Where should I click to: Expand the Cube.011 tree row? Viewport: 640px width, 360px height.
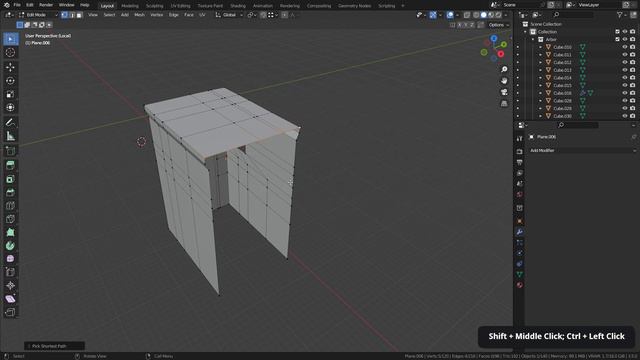pyautogui.click(x=540, y=55)
